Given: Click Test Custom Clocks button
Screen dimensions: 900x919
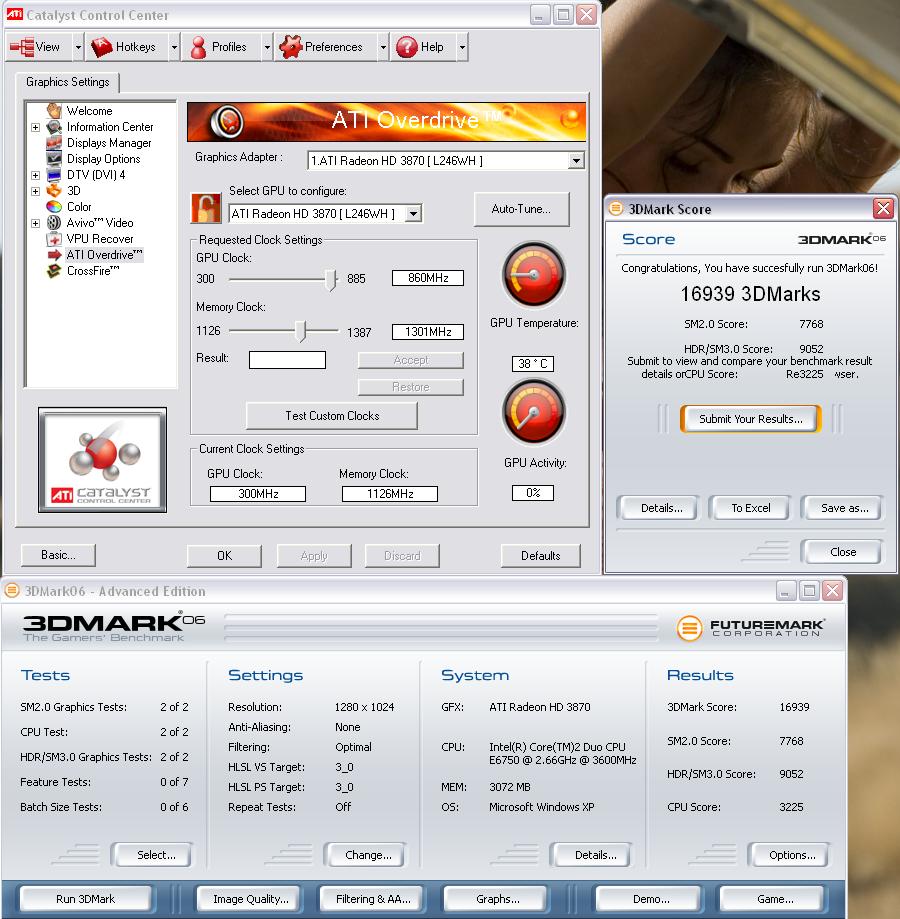Looking at the screenshot, I should 332,416.
